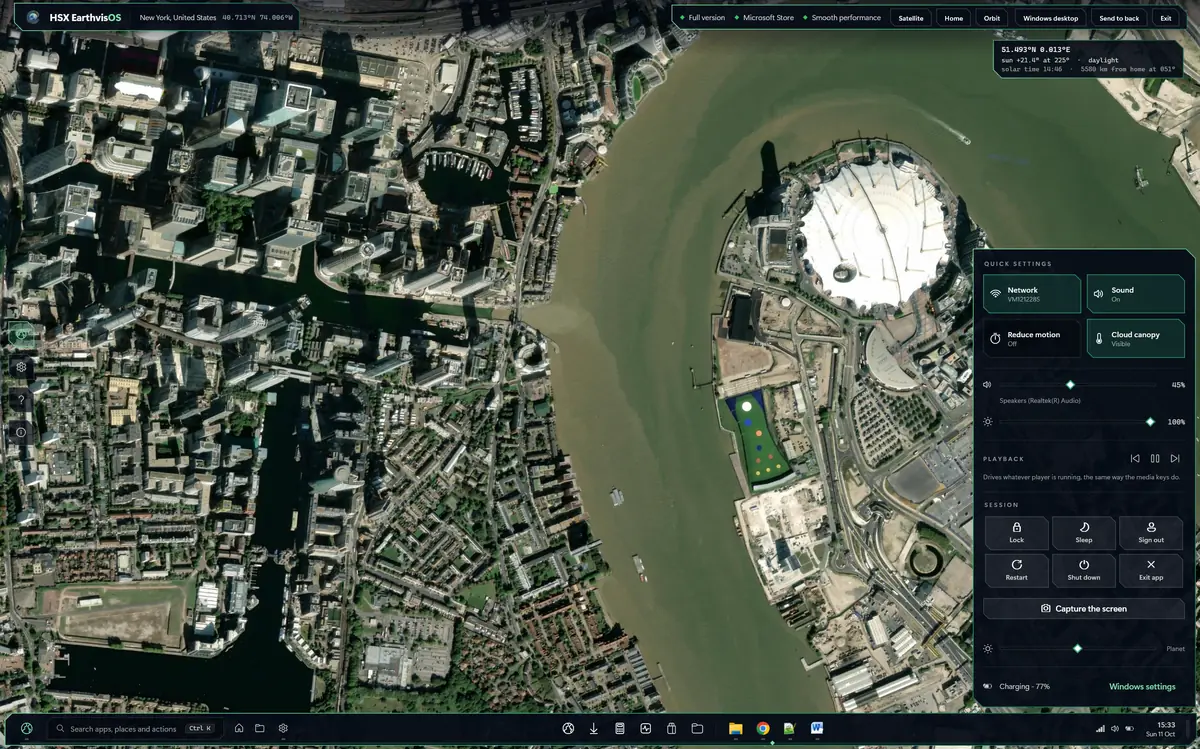Open the folder icon beside the taskbar home icon

pos(260,728)
